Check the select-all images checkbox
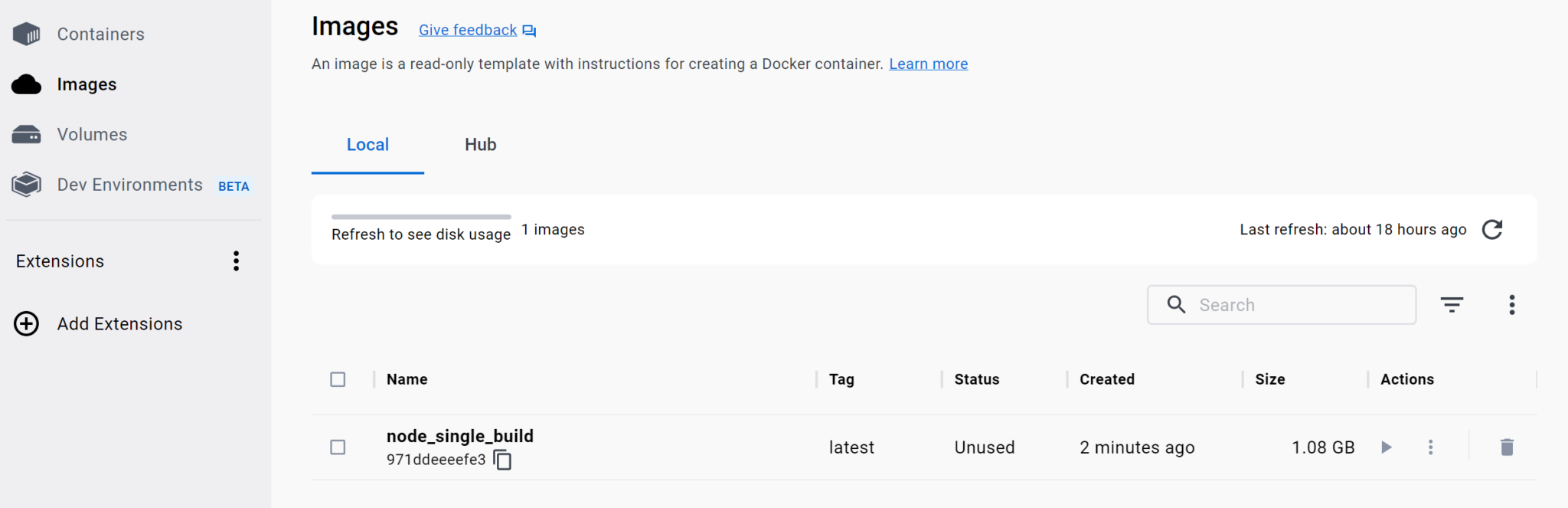 coord(338,379)
